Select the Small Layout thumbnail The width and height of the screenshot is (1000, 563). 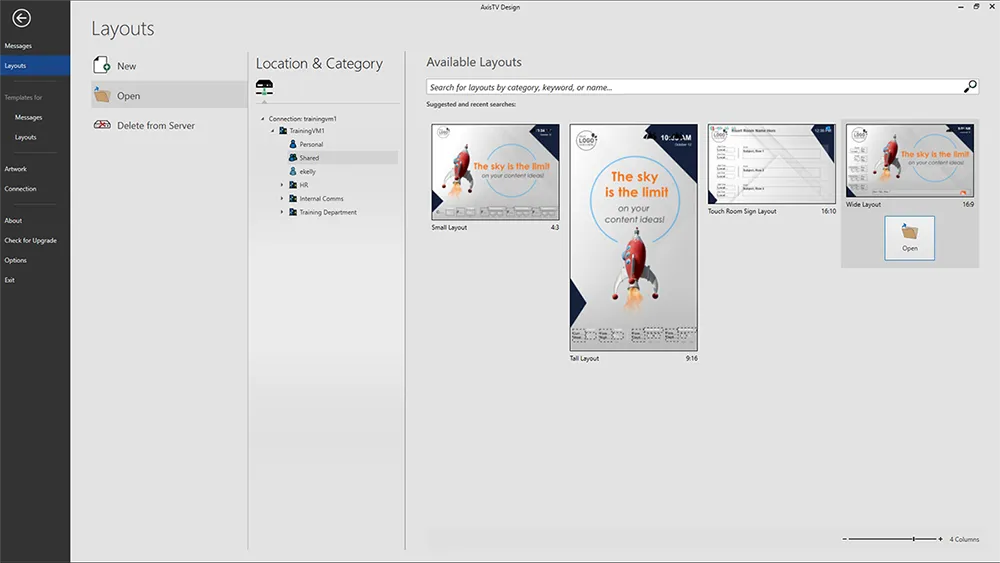[495, 172]
